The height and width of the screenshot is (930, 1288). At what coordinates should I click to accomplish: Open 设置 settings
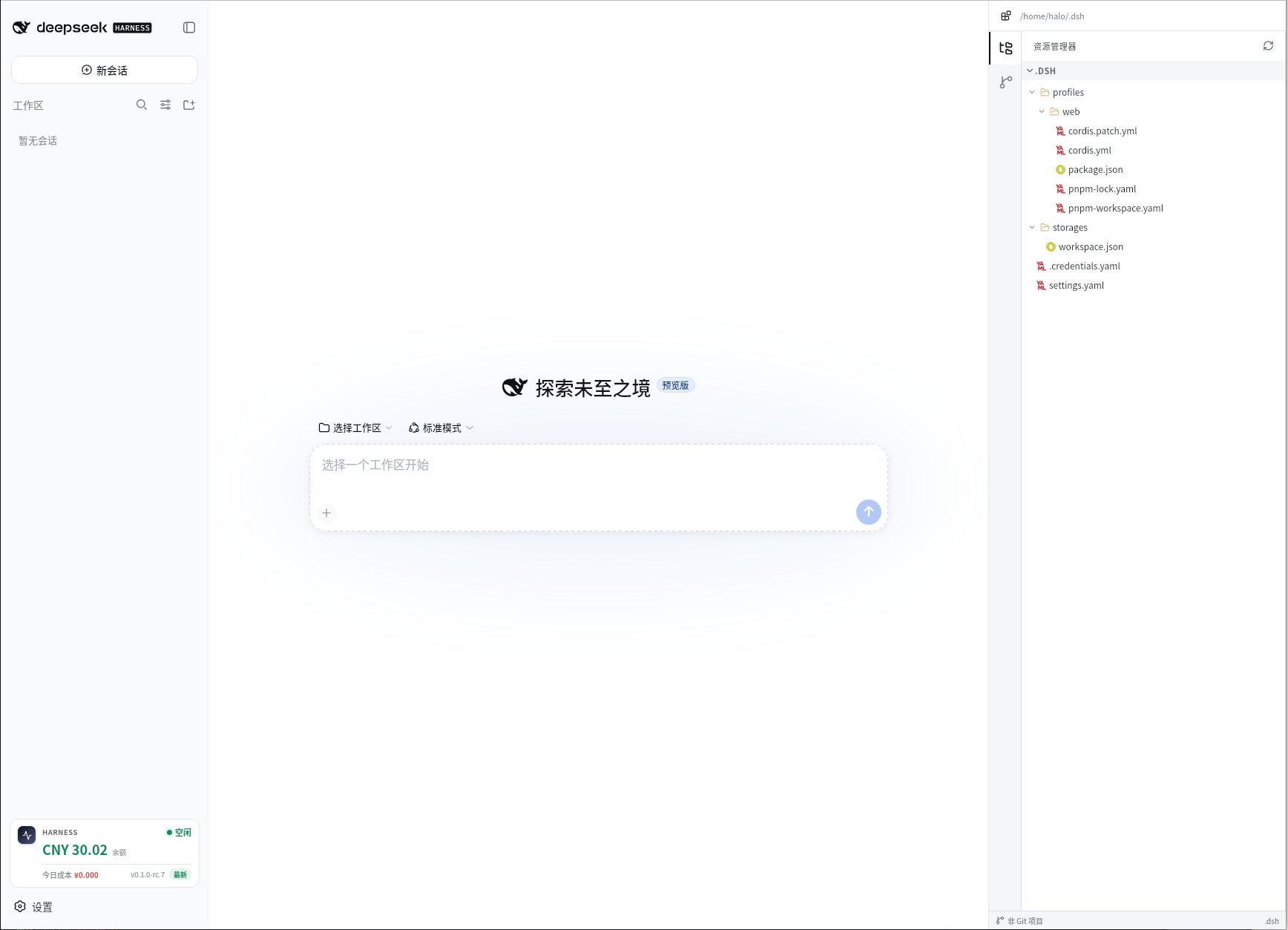(x=33, y=907)
